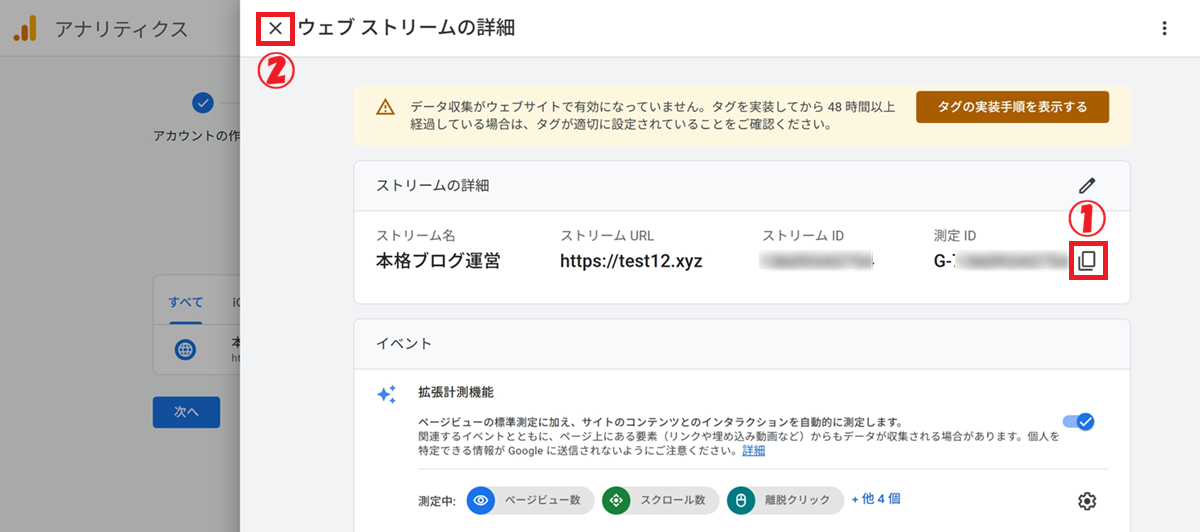
Task: Select the スクロール数 chip
Action: pos(660,500)
